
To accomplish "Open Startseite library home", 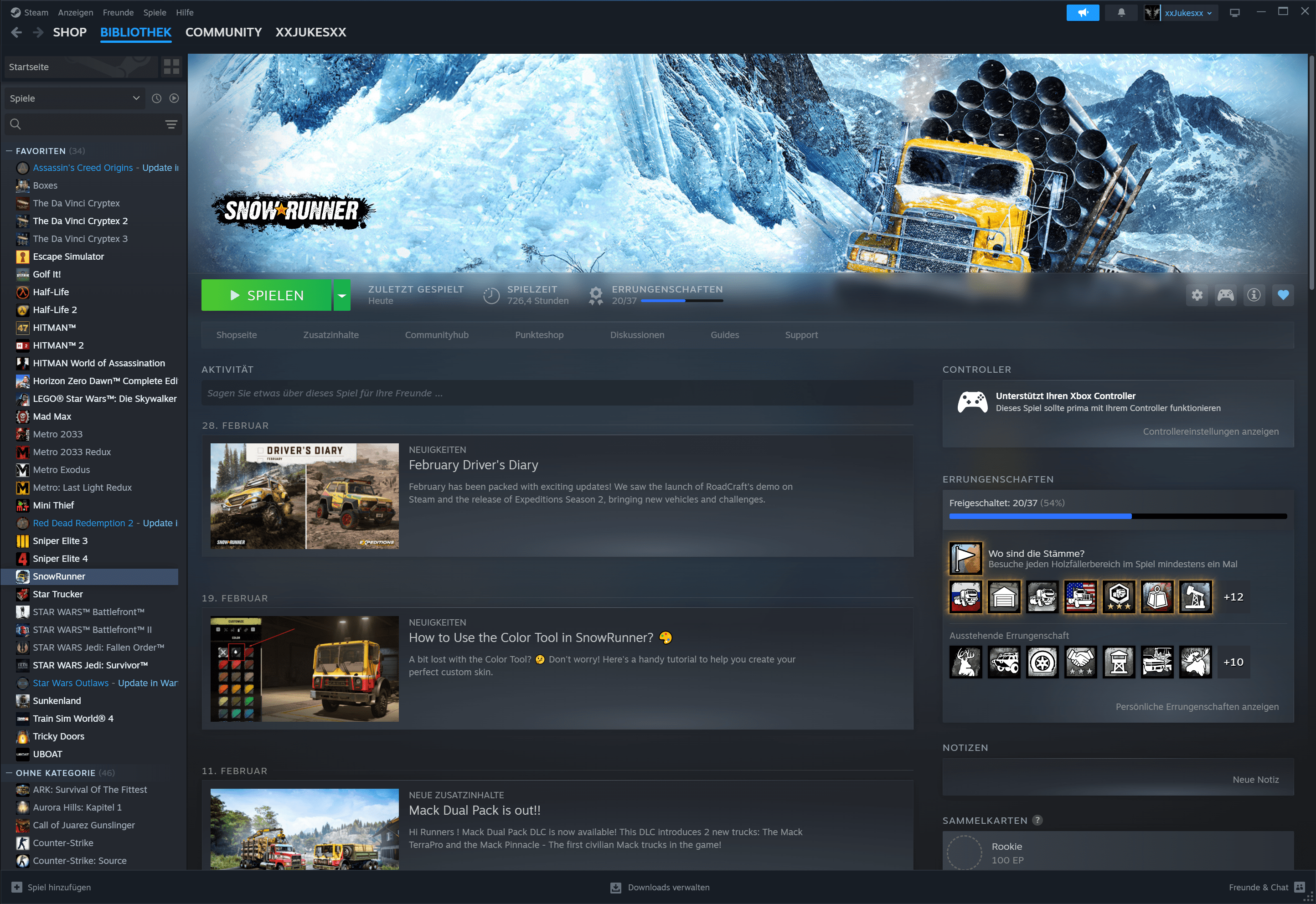I will coord(81,67).
